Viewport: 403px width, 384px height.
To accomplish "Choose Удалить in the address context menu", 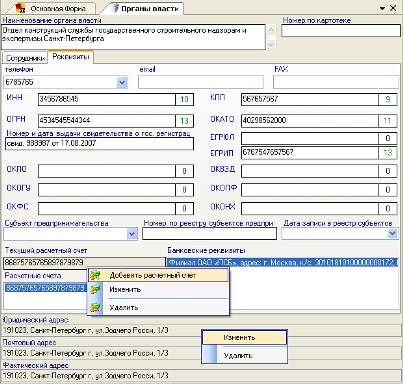I will click(244, 355).
